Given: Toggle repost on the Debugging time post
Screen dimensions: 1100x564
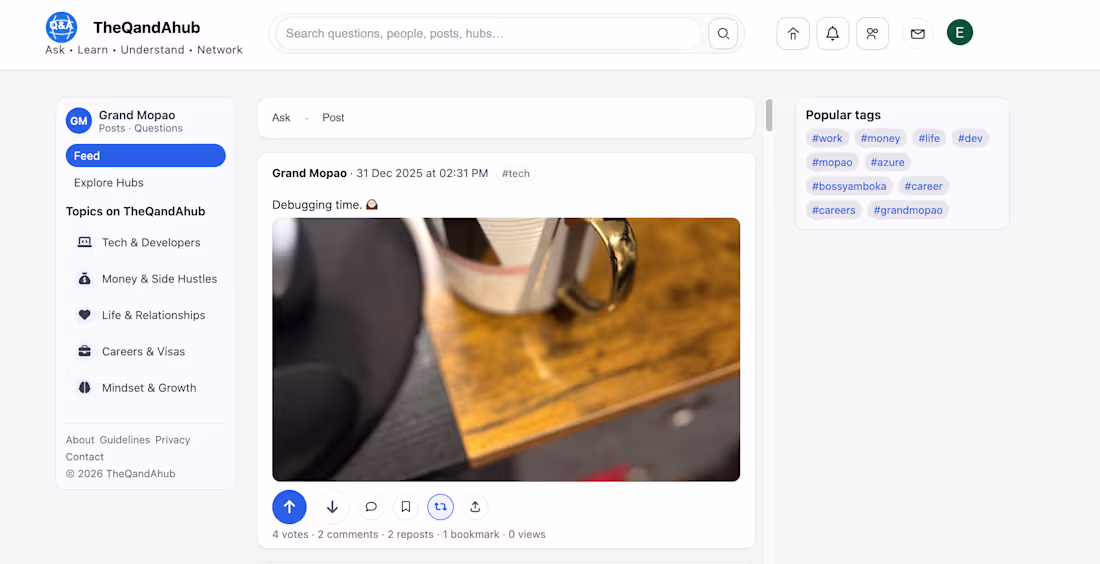Looking at the screenshot, I should (441, 506).
